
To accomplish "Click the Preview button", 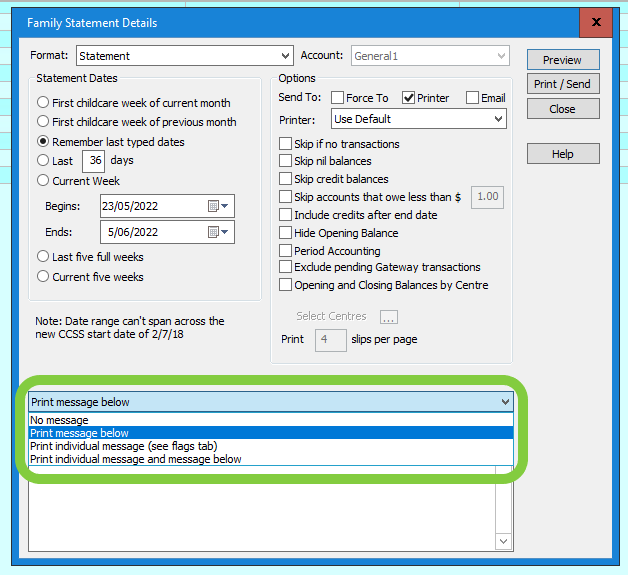I will tap(563, 60).
